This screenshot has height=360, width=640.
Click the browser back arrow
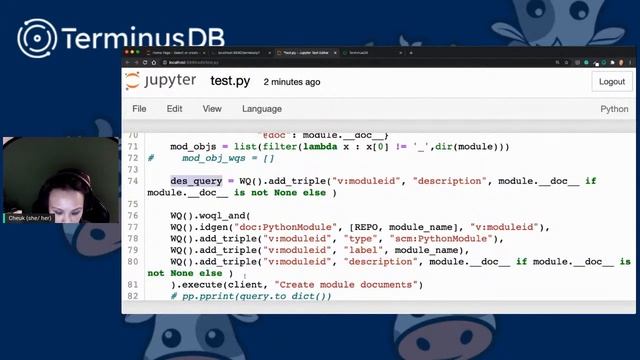pos(127,62)
